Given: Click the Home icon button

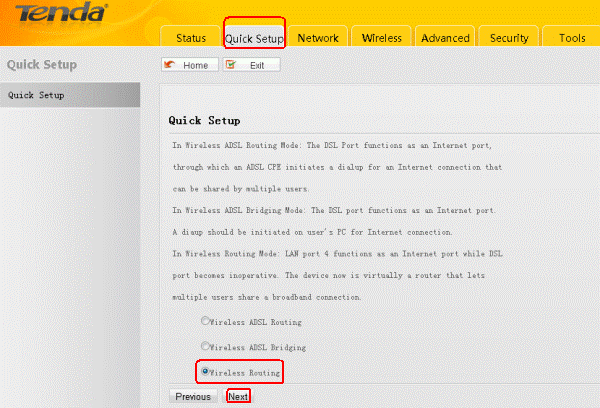Looking at the screenshot, I should click(185, 64).
